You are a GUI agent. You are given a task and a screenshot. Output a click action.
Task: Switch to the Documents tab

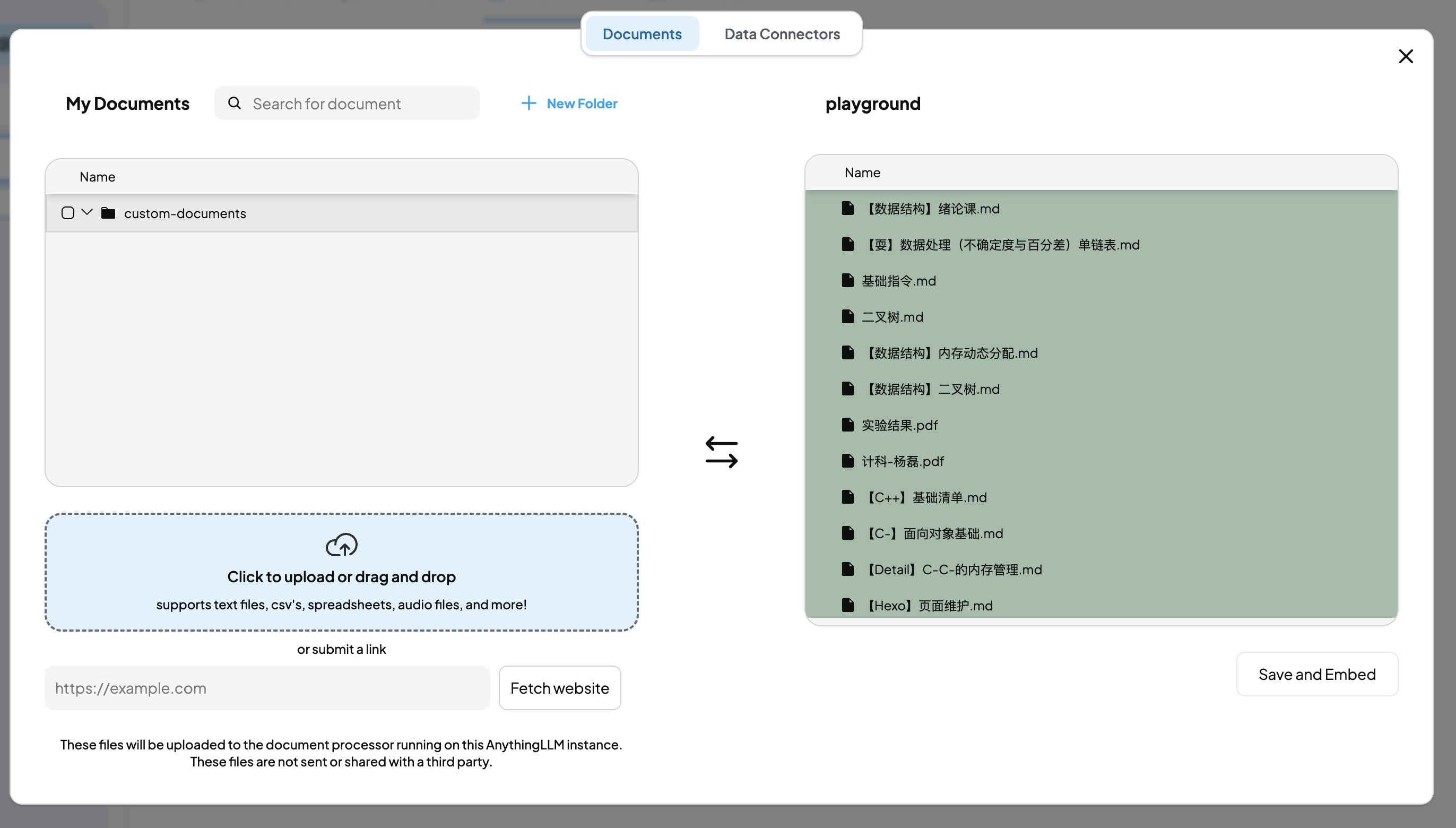click(x=642, y=33)
